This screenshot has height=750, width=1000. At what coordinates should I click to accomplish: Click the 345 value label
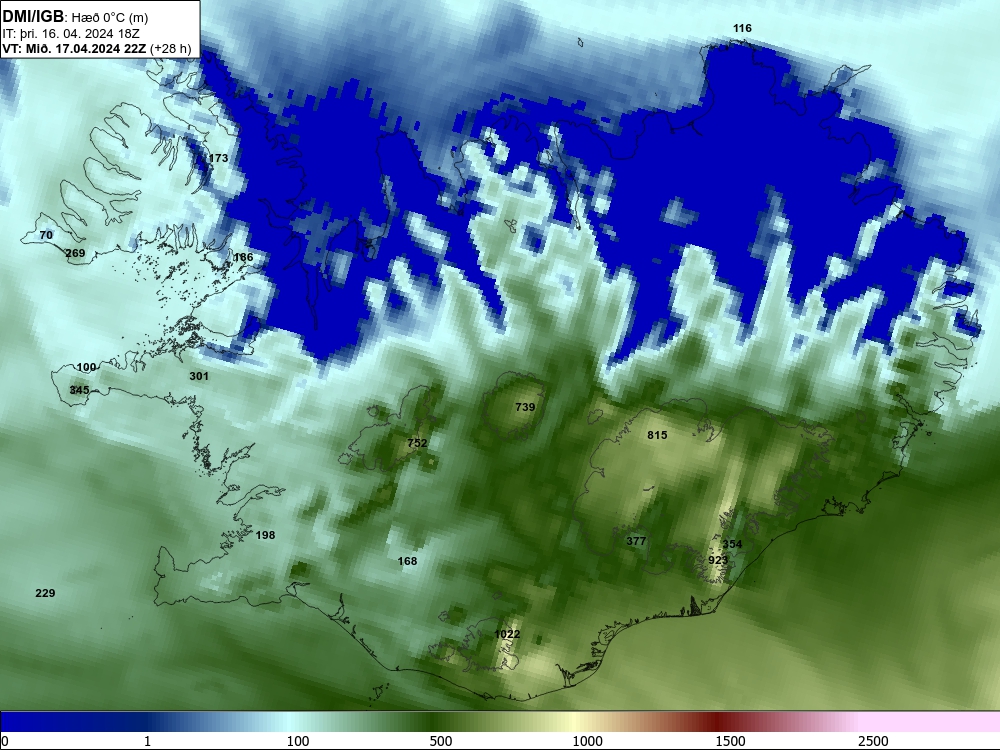(79, 390)
